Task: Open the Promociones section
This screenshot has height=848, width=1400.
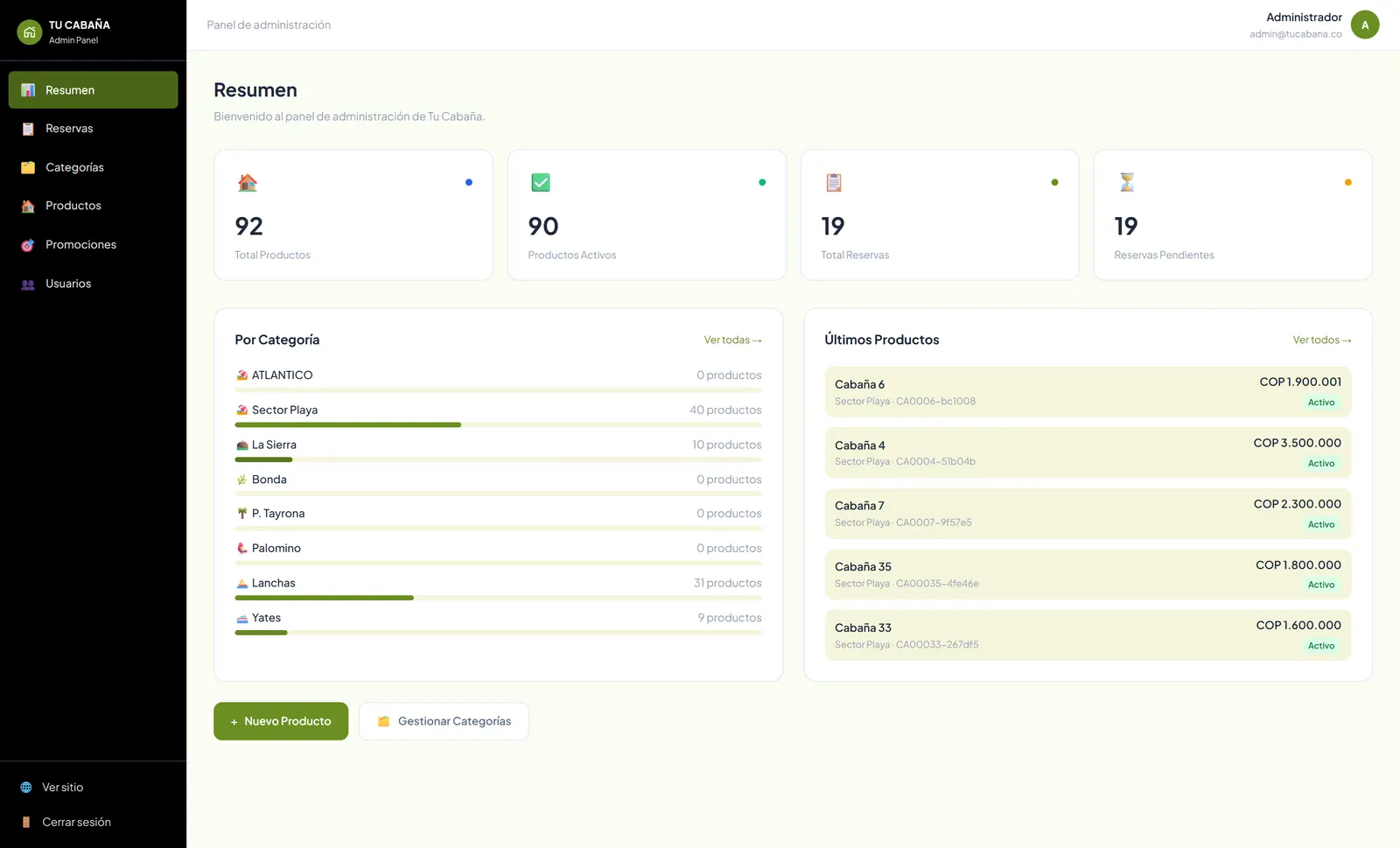Action: tap(93, 245)
